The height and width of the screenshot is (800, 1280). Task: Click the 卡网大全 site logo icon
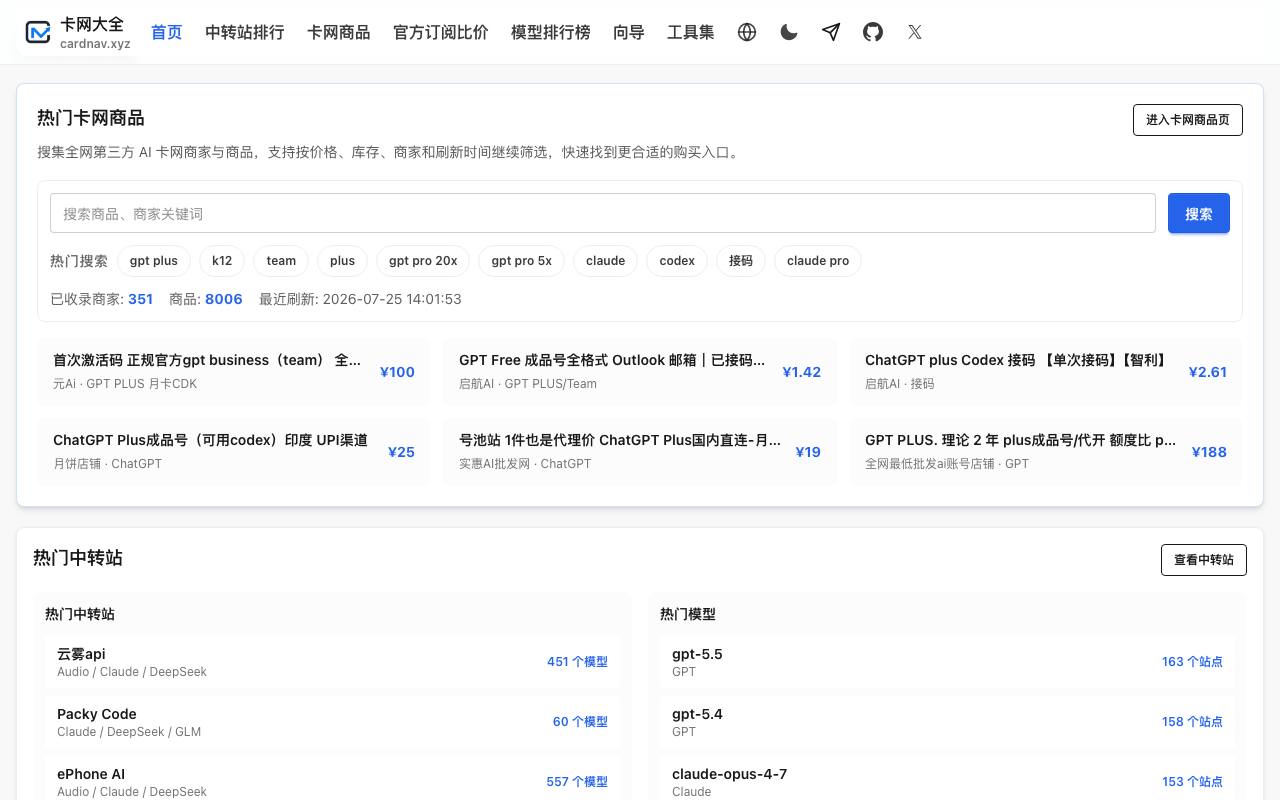click(x=38, y=32)
